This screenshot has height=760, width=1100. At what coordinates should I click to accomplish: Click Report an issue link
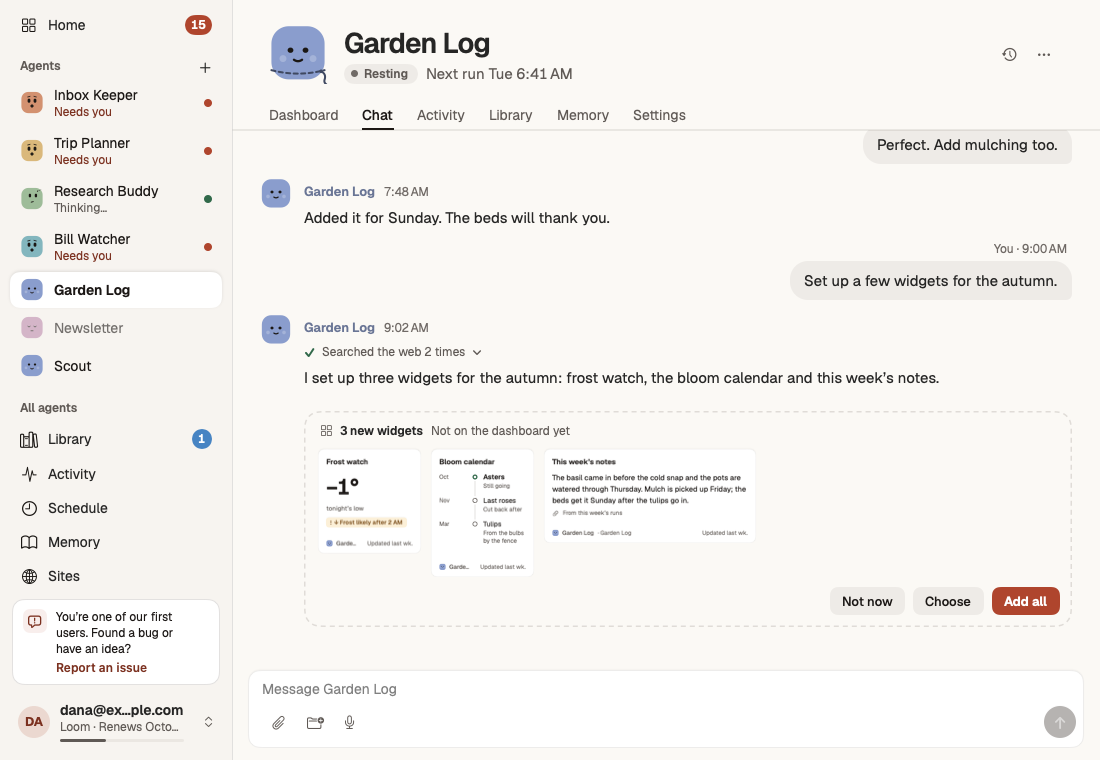pyautogui.click(x=101, y=667)
